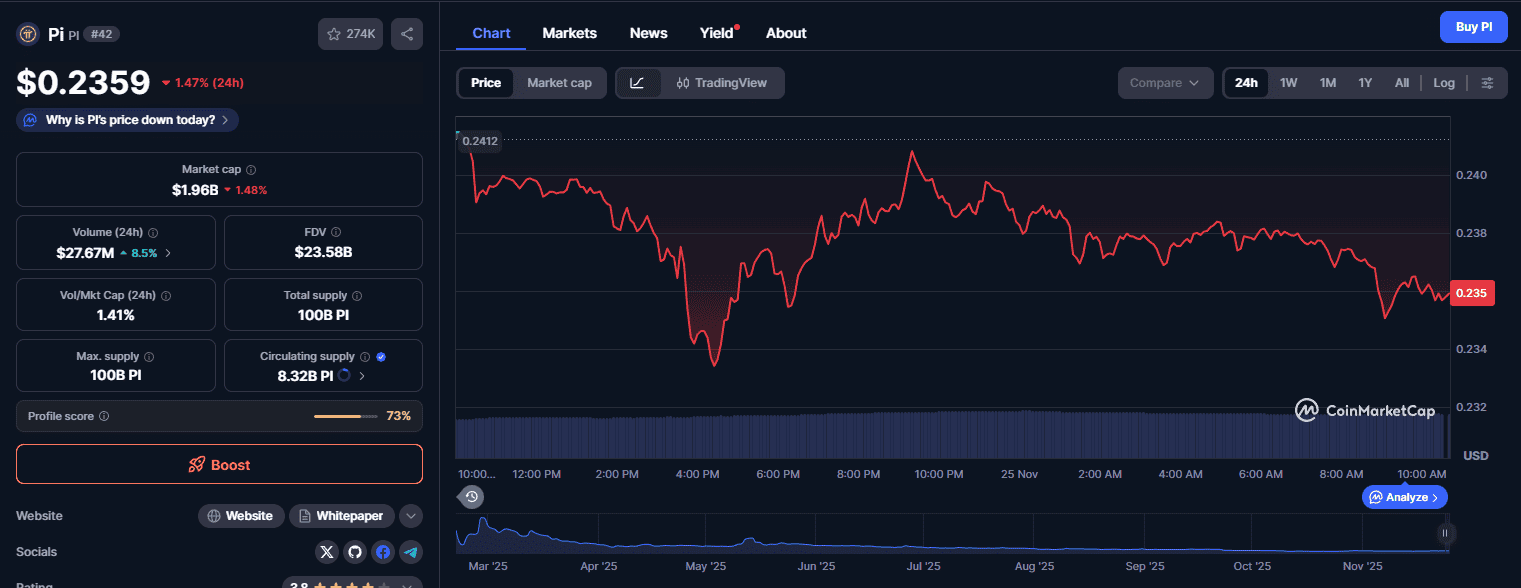This screenshot has width=1521, height=588.
Task: Open chart settings sliders icon
Action: (x=1487, y=83)
